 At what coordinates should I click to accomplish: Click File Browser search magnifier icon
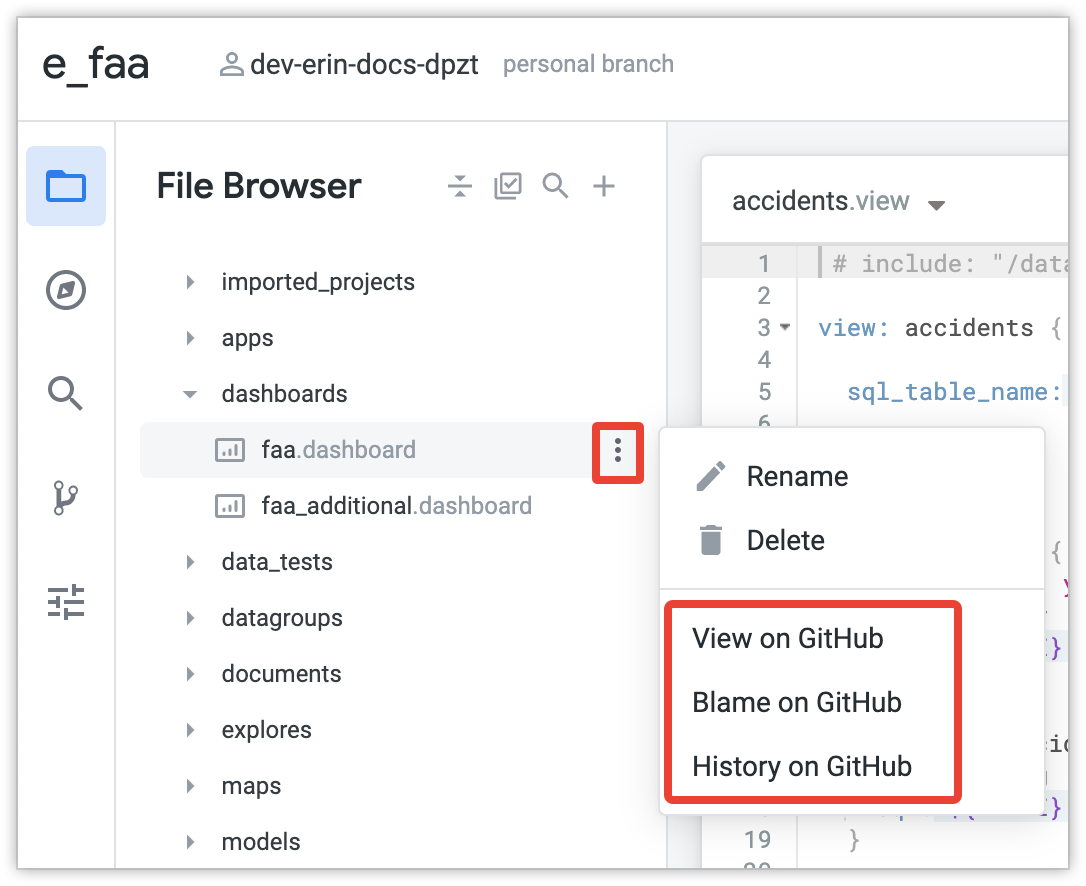click(x=556, y=186)
